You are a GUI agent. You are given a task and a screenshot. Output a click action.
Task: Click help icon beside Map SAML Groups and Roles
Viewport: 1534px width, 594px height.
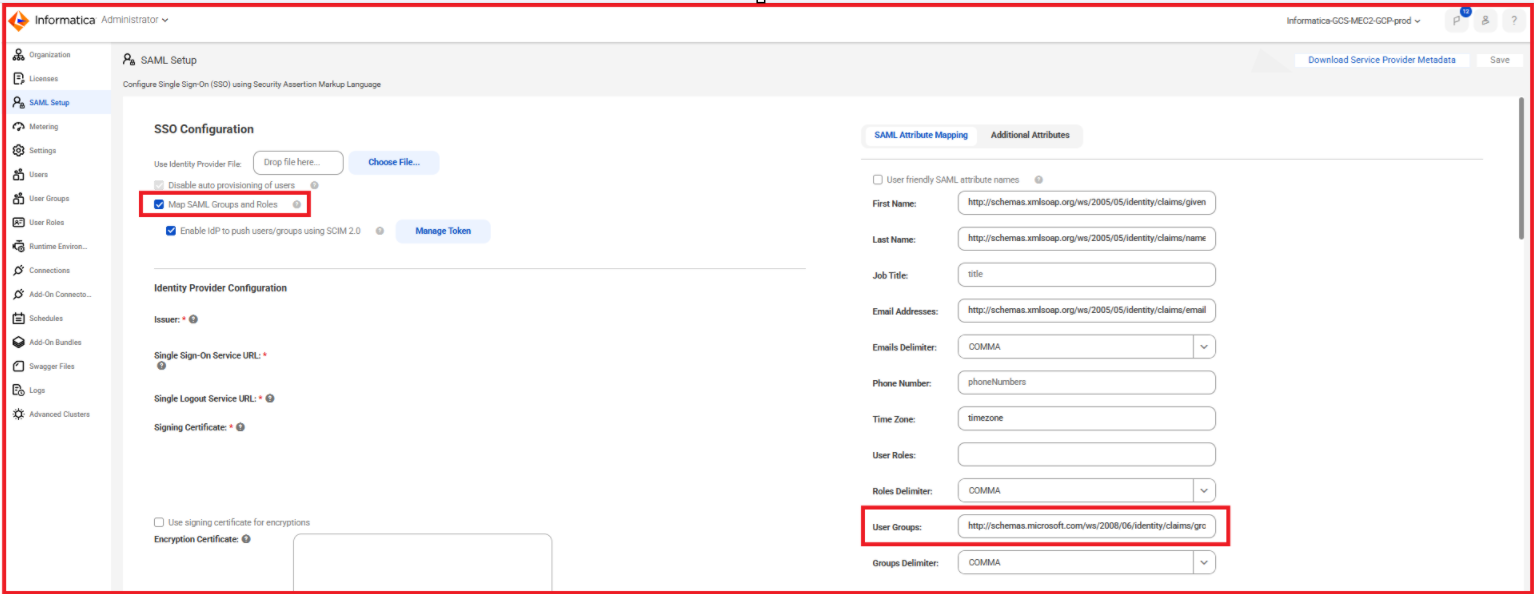(x=297, y=204)
